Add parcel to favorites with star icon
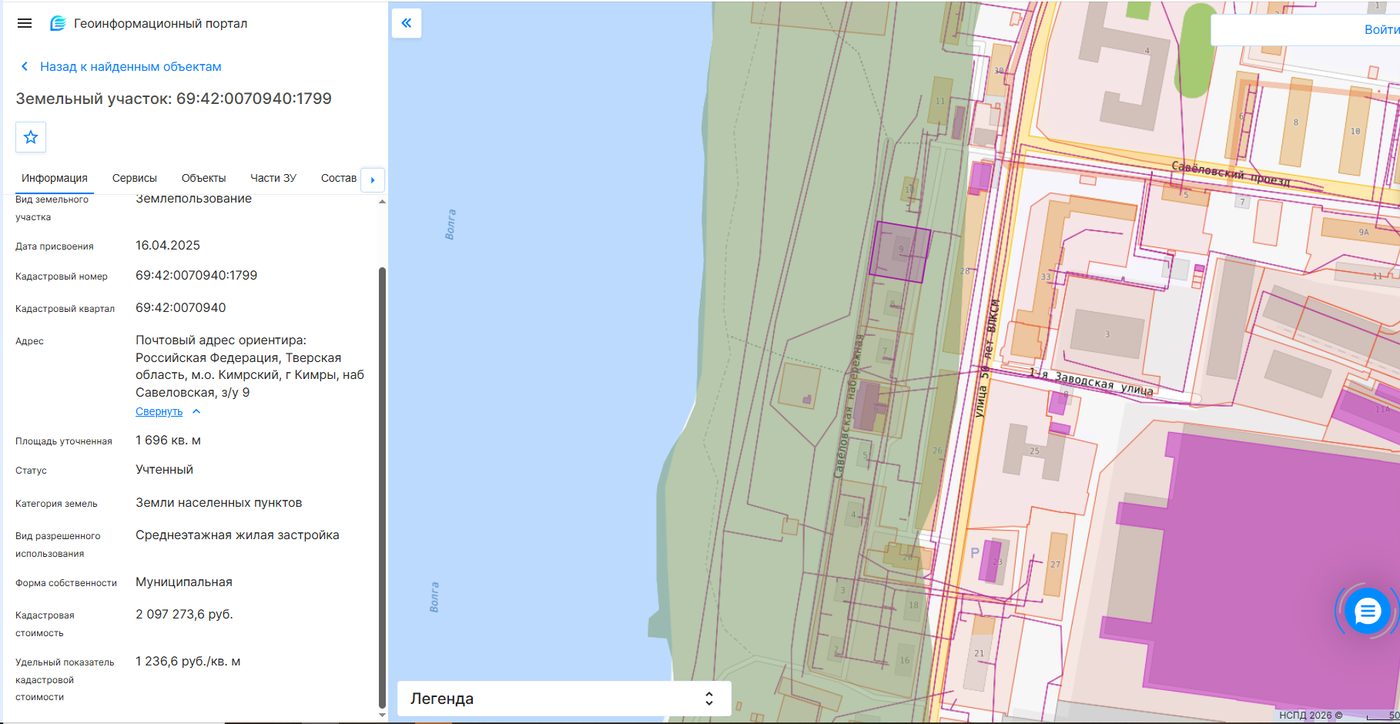 31,137
